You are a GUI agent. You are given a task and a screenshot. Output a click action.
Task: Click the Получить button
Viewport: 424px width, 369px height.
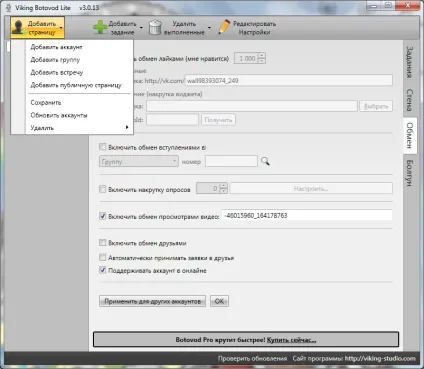coord(218,120)
